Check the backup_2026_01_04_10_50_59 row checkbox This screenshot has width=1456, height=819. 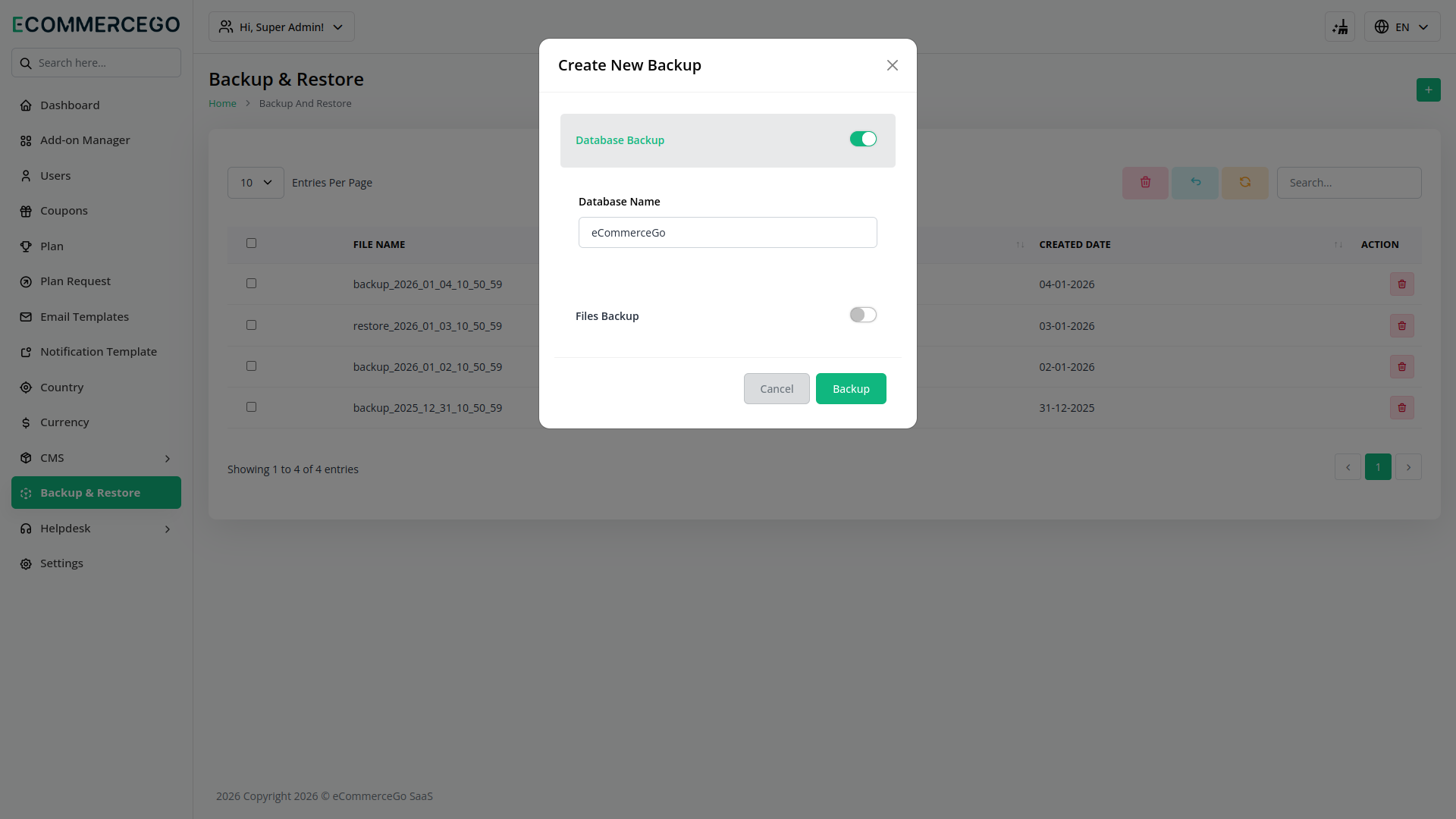coord(251,283)
